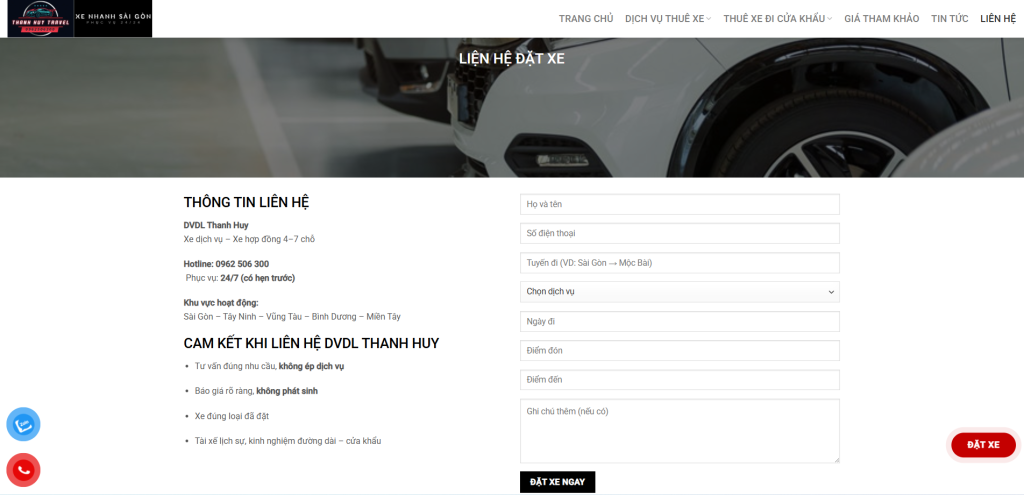Open the Dịch vụ thuê xe menu
The image size is (1024, 495).
point(664,19)
